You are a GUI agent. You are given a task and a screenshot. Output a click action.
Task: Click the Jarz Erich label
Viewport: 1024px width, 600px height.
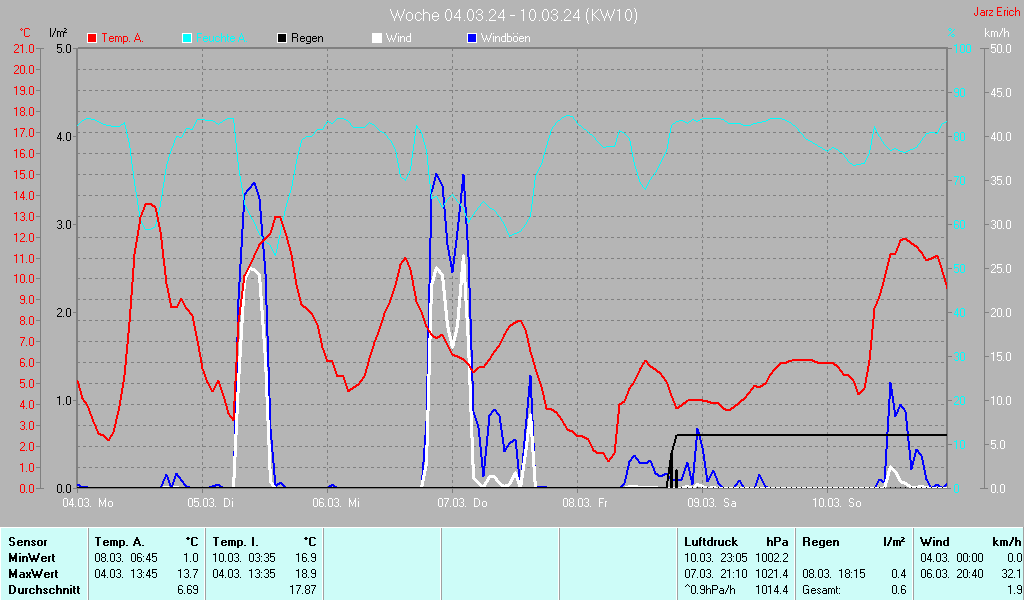coord(996,13)
